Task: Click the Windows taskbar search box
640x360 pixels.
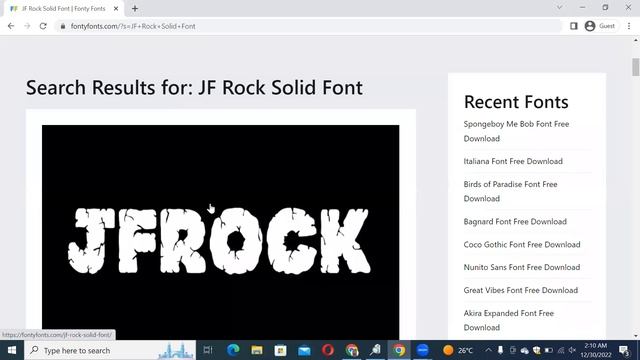Action: click(110, 350)
